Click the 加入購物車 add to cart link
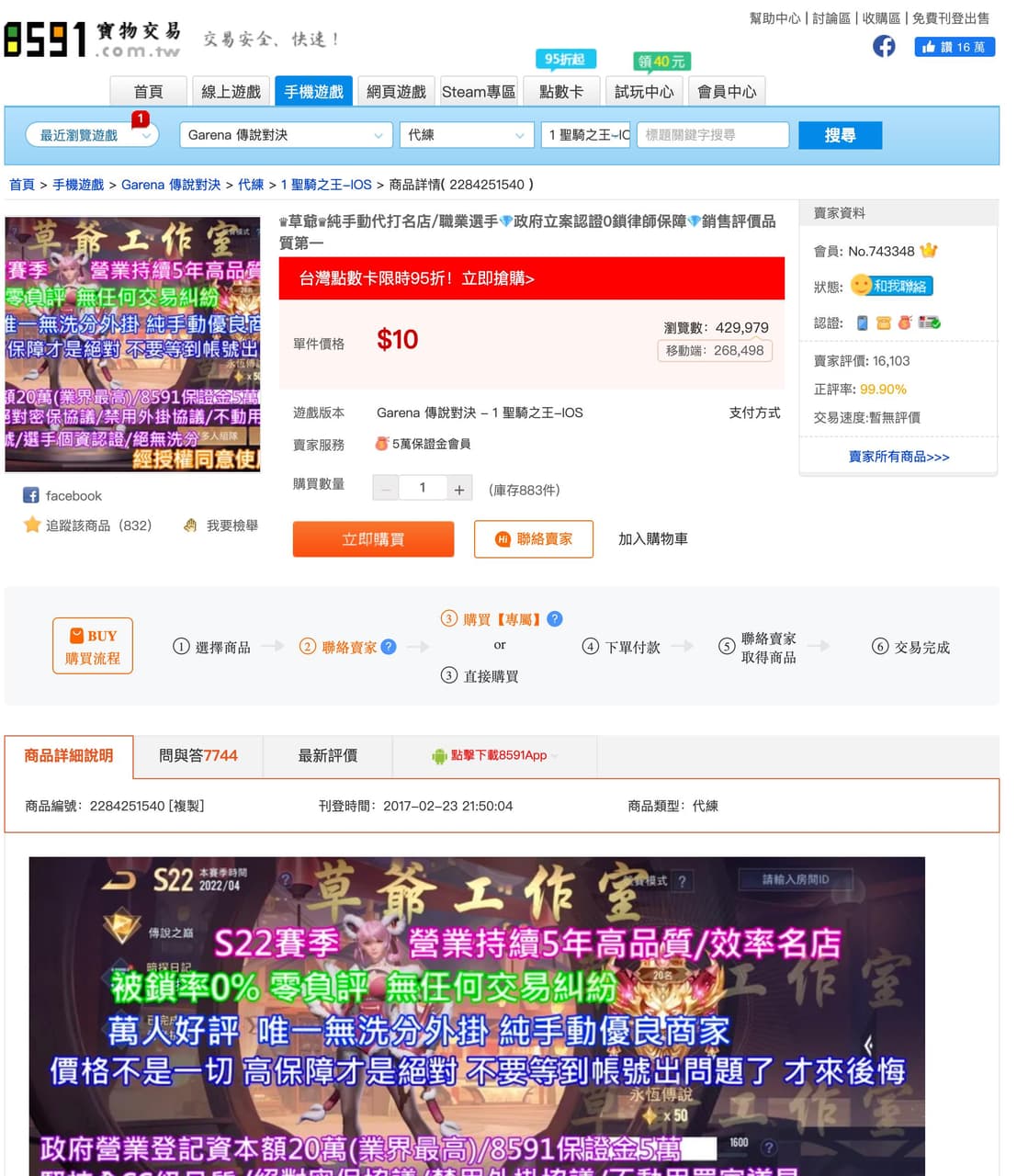The image size is (1017, 1176). [x=653, y=539]
